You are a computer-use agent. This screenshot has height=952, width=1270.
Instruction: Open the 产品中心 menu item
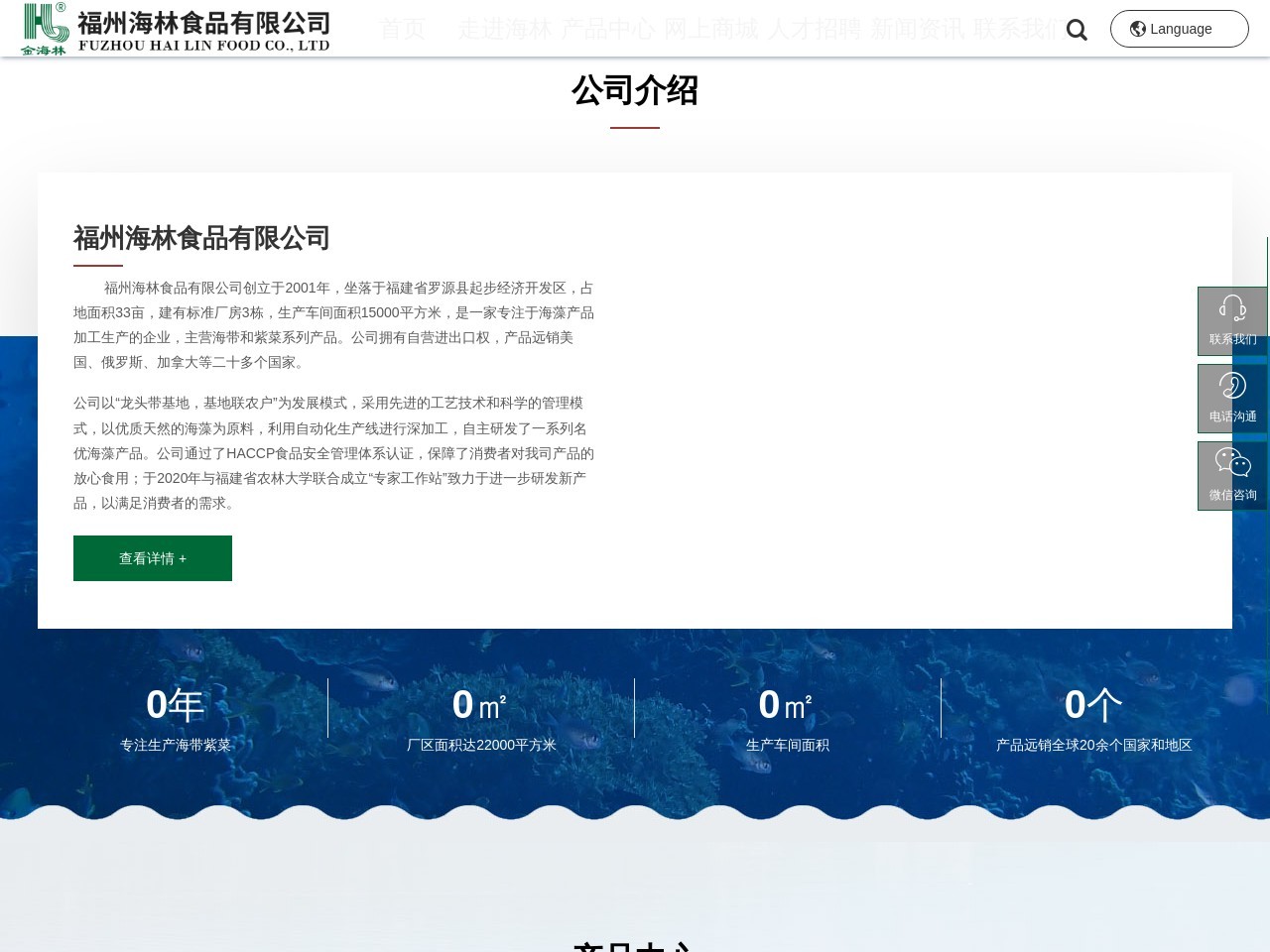point(607,29)
